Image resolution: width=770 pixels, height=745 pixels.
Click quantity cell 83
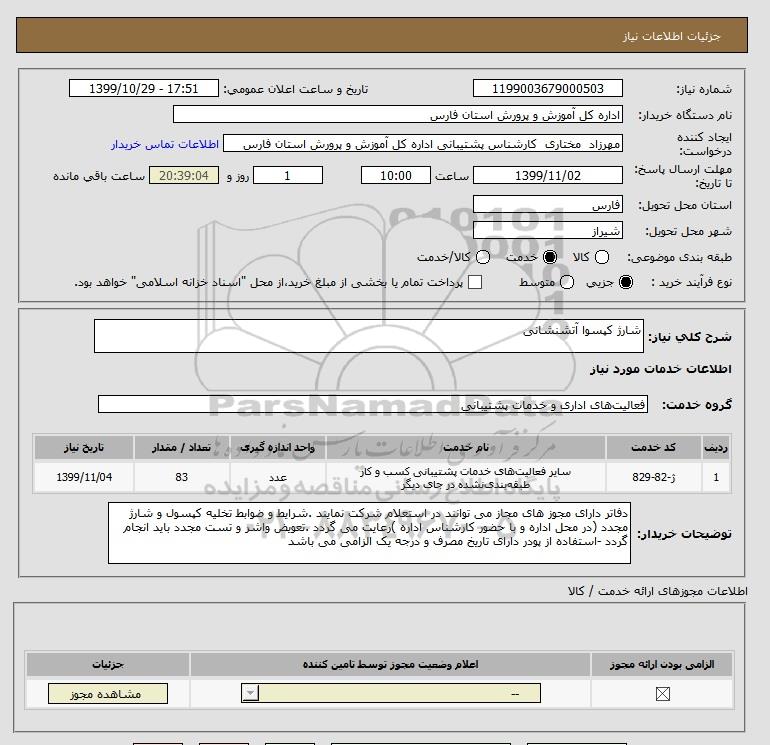point(182,477)
